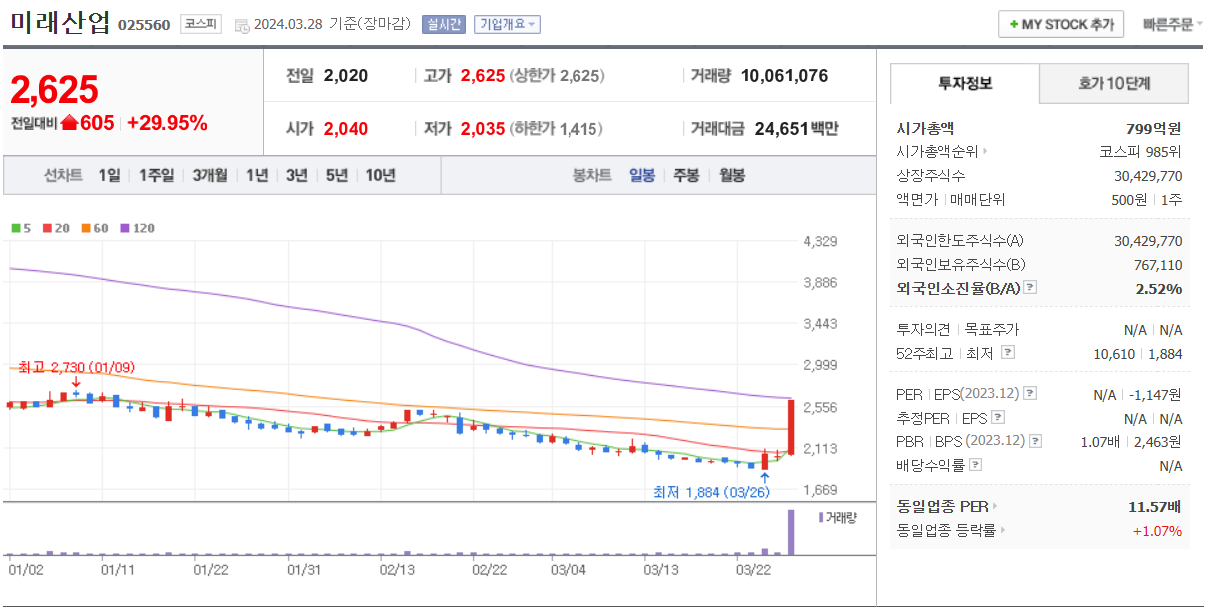Expand the 빠른주문 dropdown
The height and width of the screenshot is (607, 1211).
click(1172, 24)
